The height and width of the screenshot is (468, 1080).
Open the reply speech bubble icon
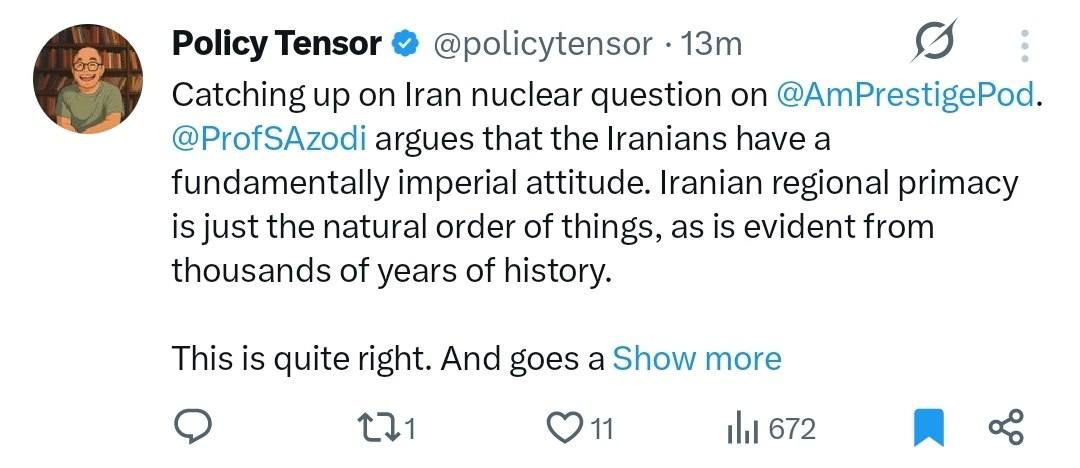click(191, 427)
